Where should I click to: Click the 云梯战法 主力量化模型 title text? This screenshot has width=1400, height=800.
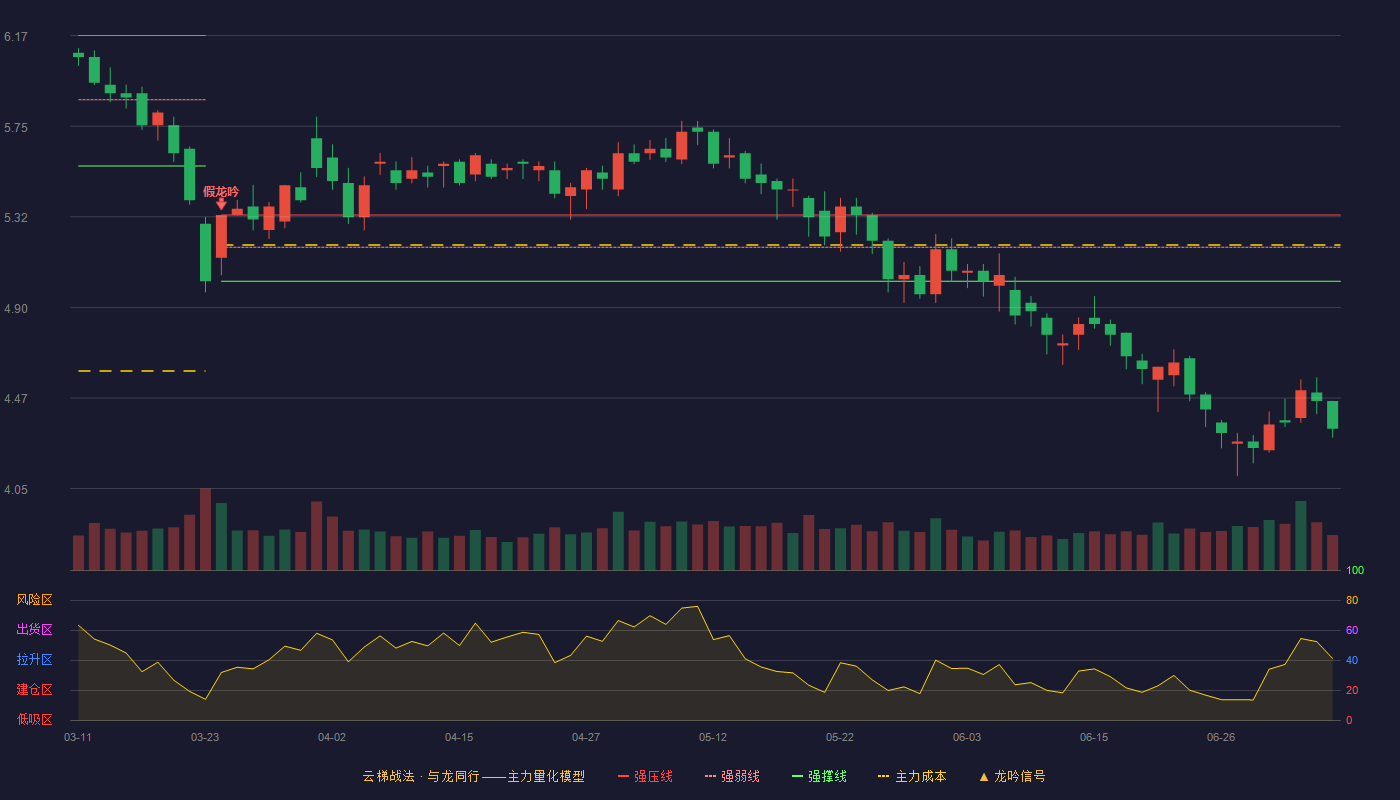(473, 776)
